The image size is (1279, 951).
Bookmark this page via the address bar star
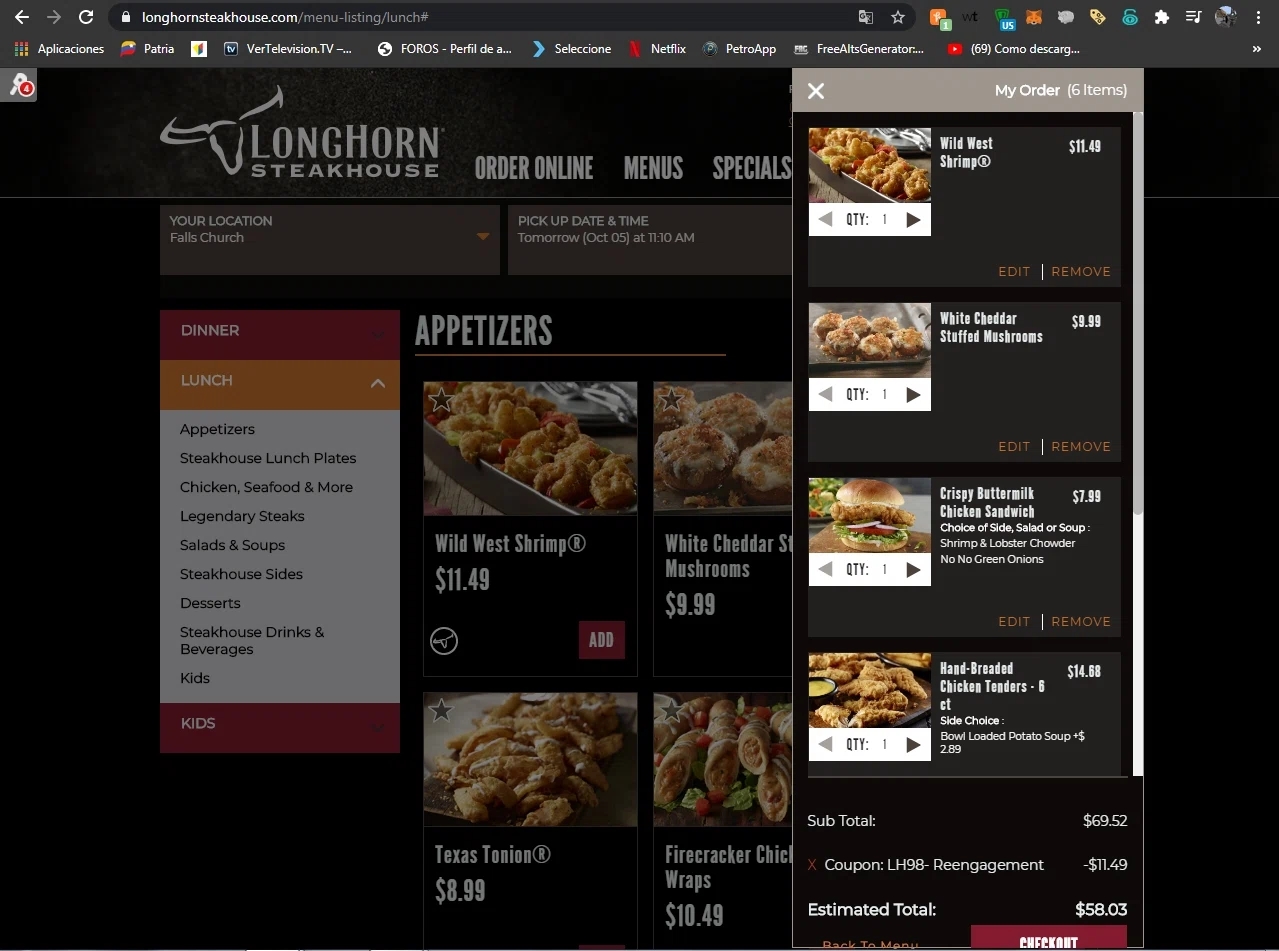pyautogui.click(x=897, y=17)
